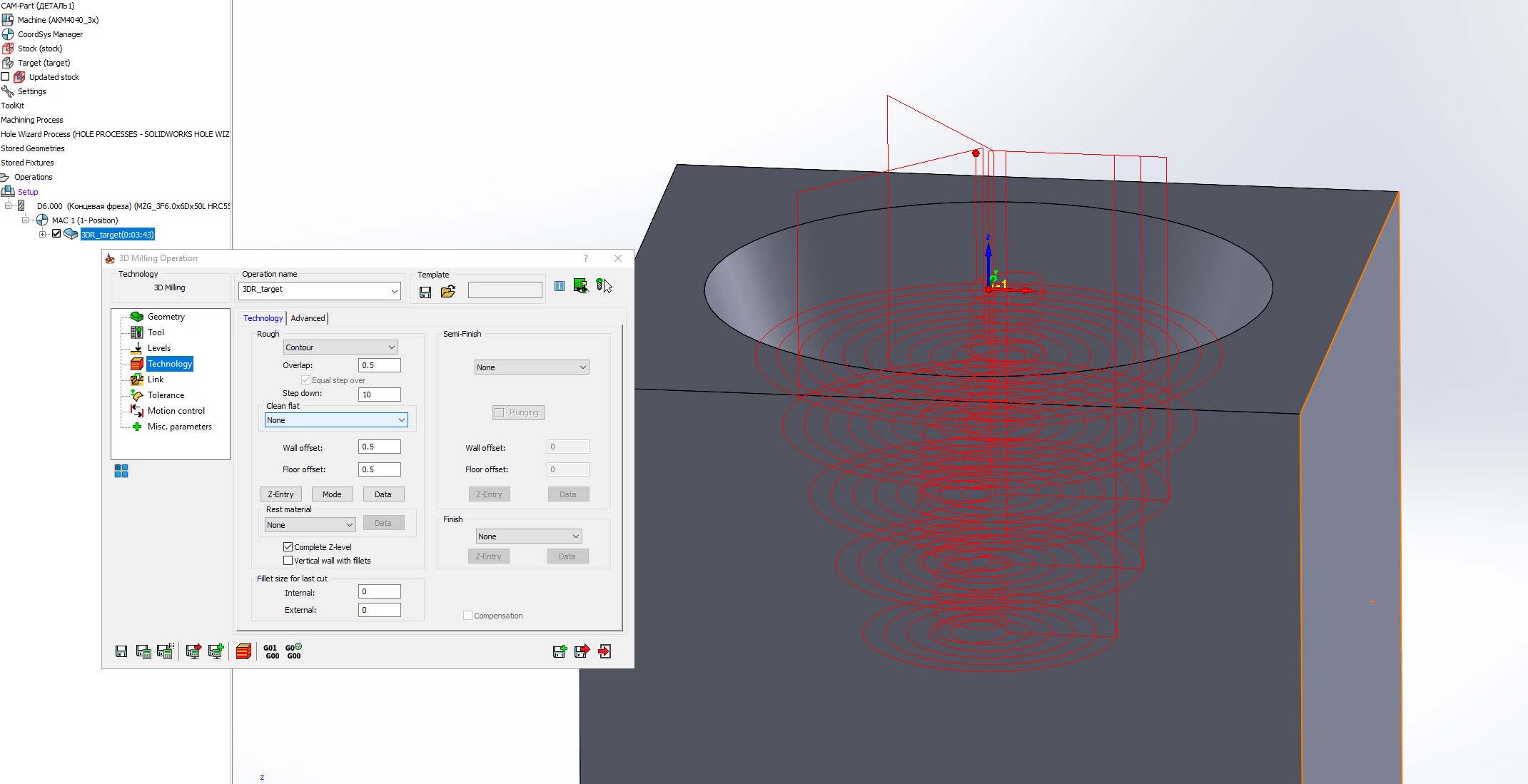Image resolution: width=1528 pixels, height=784 pixels.
Task: Click the Load template folder icon
Action: pyautogui.click(x=448, y=292)
